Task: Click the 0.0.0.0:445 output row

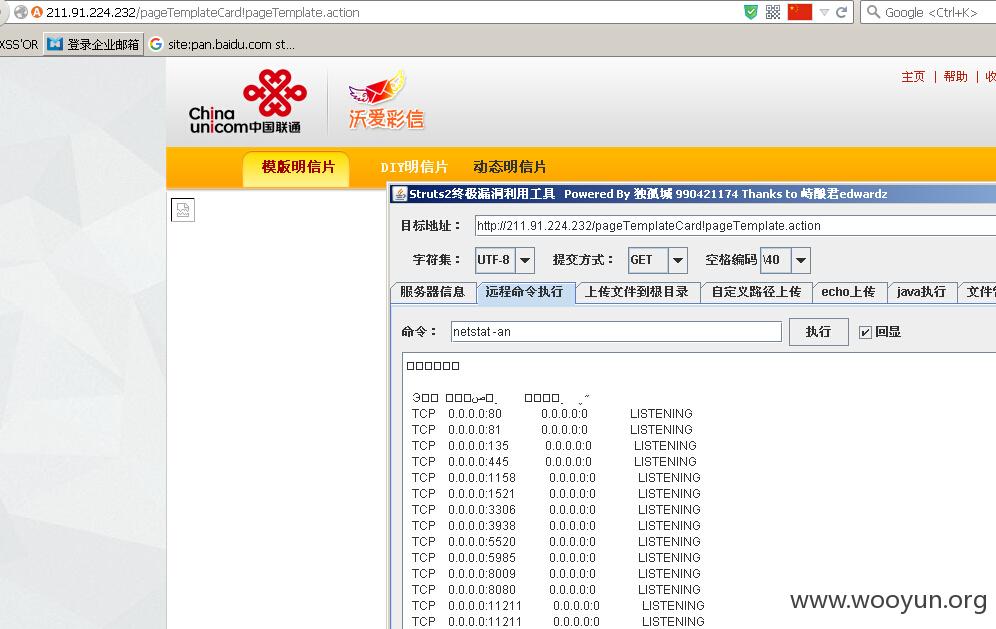Action: click(x=555, y=462)
